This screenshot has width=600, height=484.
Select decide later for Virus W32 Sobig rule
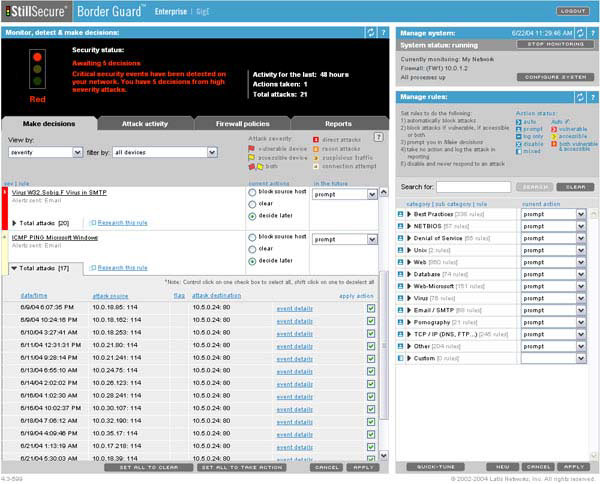coord(252,216)
